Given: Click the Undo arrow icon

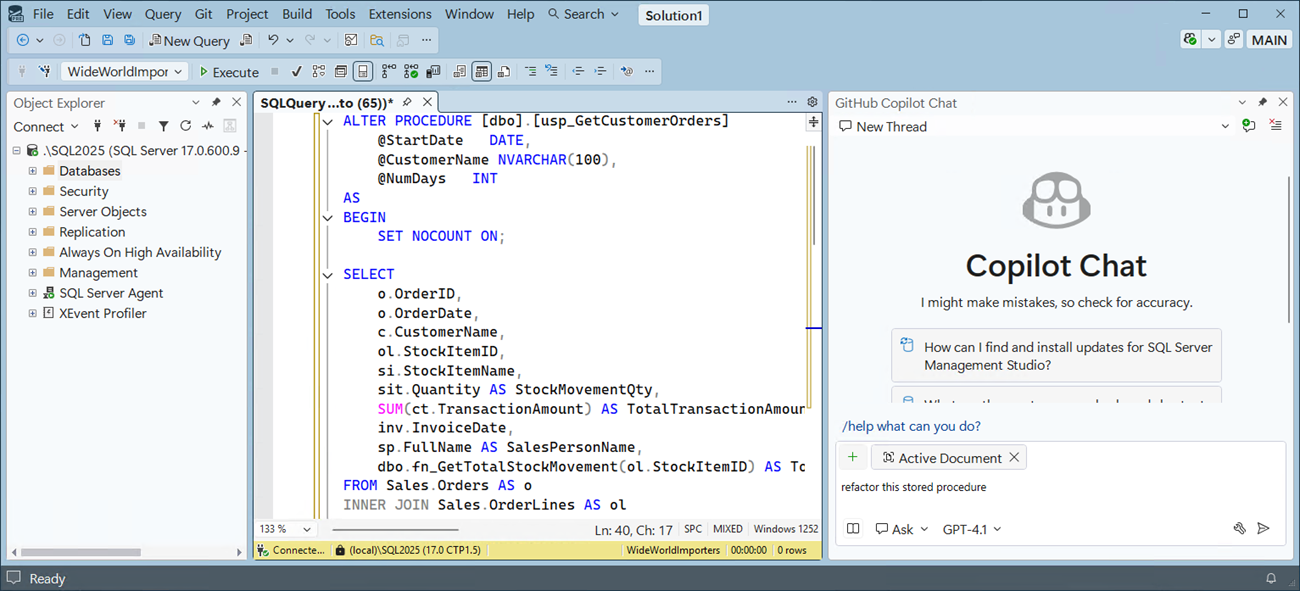Looking at the screenshot, I should pyautogui.click(x=273, y=40).
